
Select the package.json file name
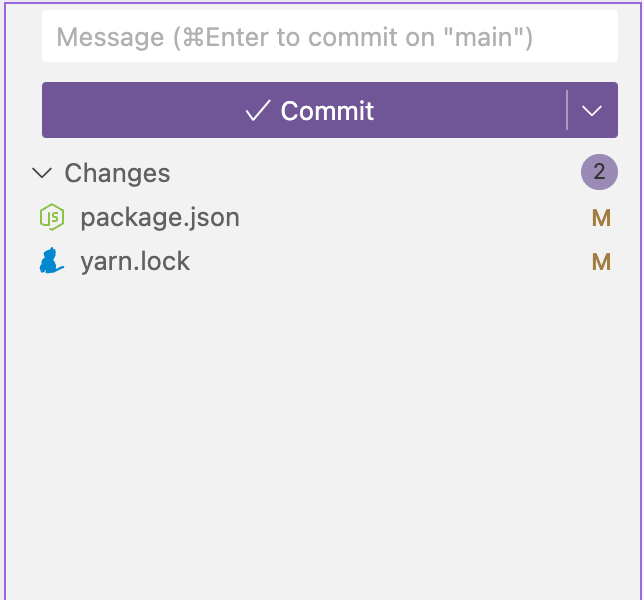click(x=160, y=217)
